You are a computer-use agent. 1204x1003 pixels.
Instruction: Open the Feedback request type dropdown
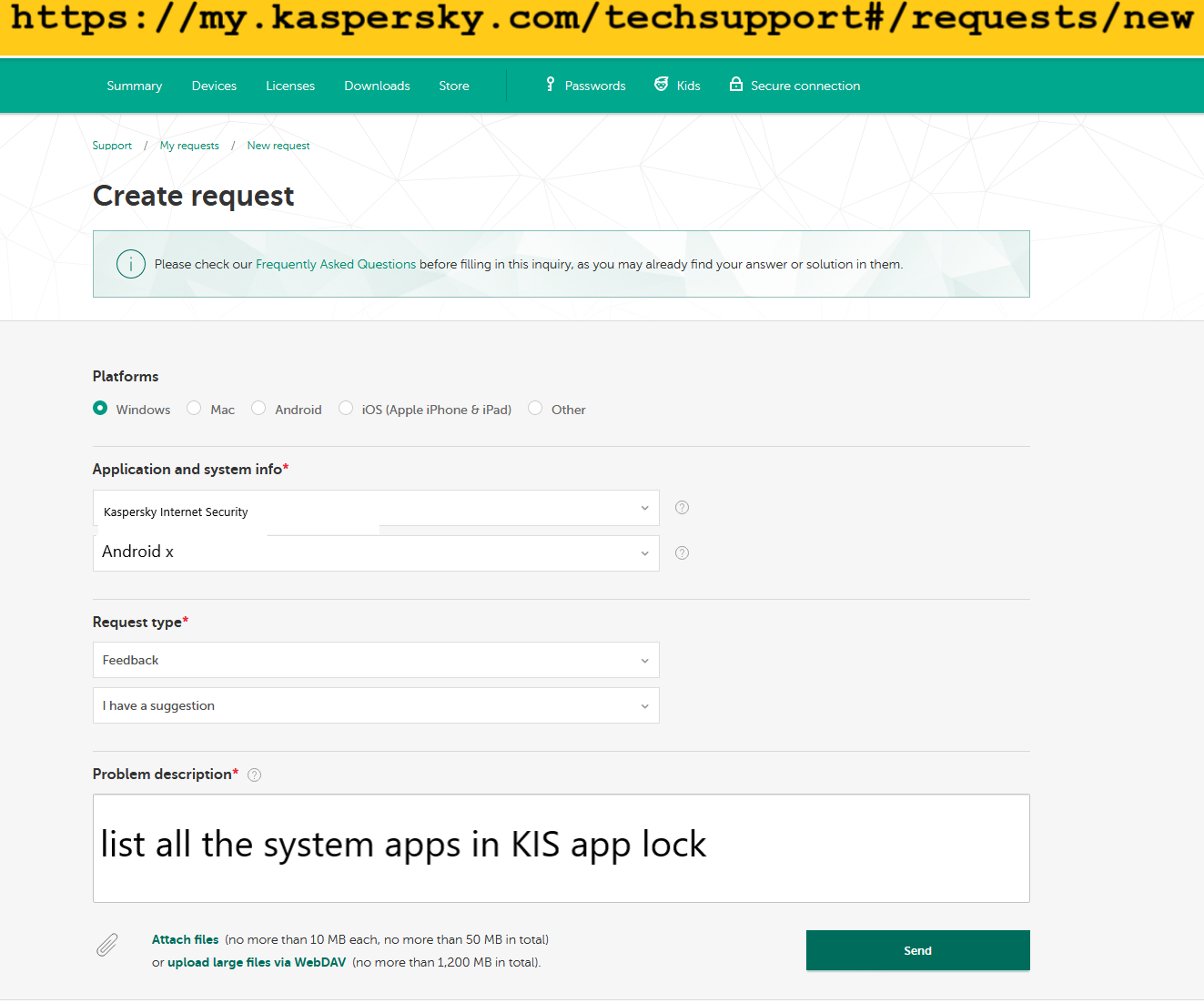point(376,660)
